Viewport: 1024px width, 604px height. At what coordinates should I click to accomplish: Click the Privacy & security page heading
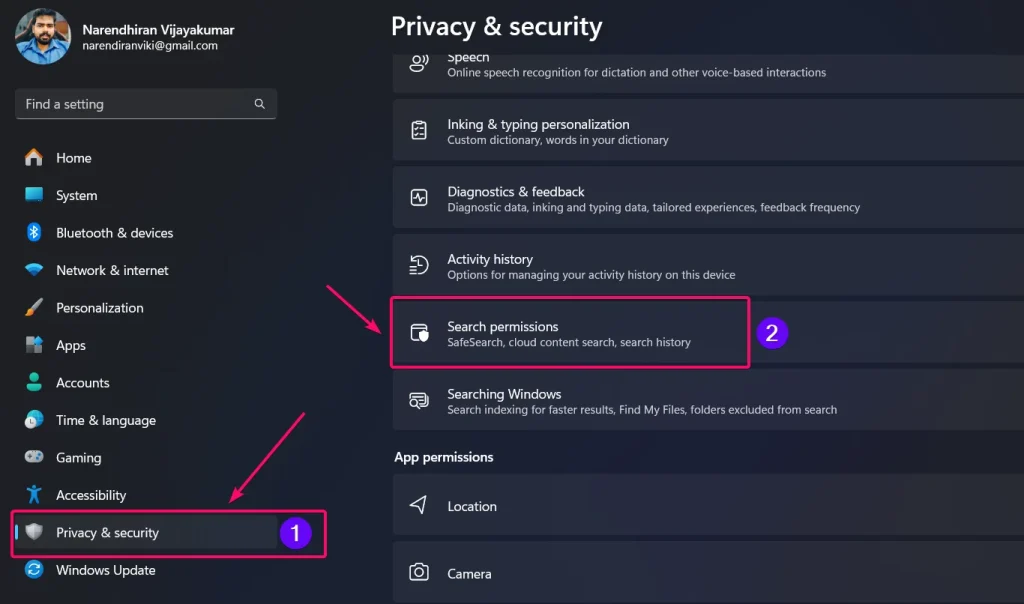[496, 26]
